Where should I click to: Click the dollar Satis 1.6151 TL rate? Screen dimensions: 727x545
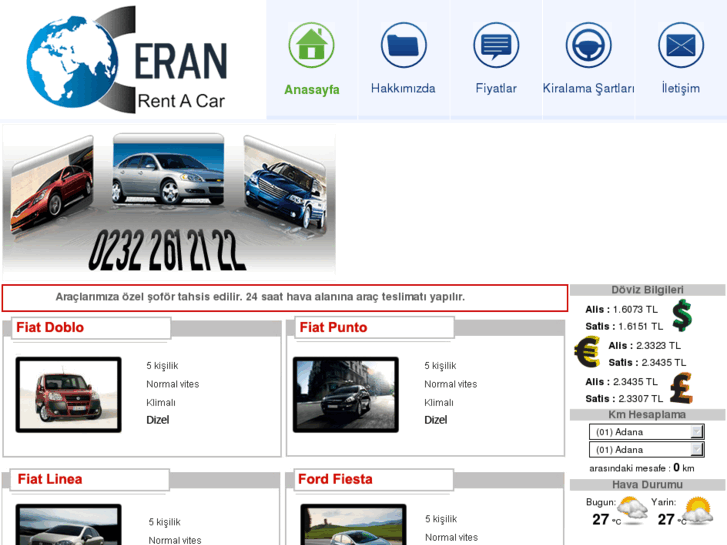[624, 327]
